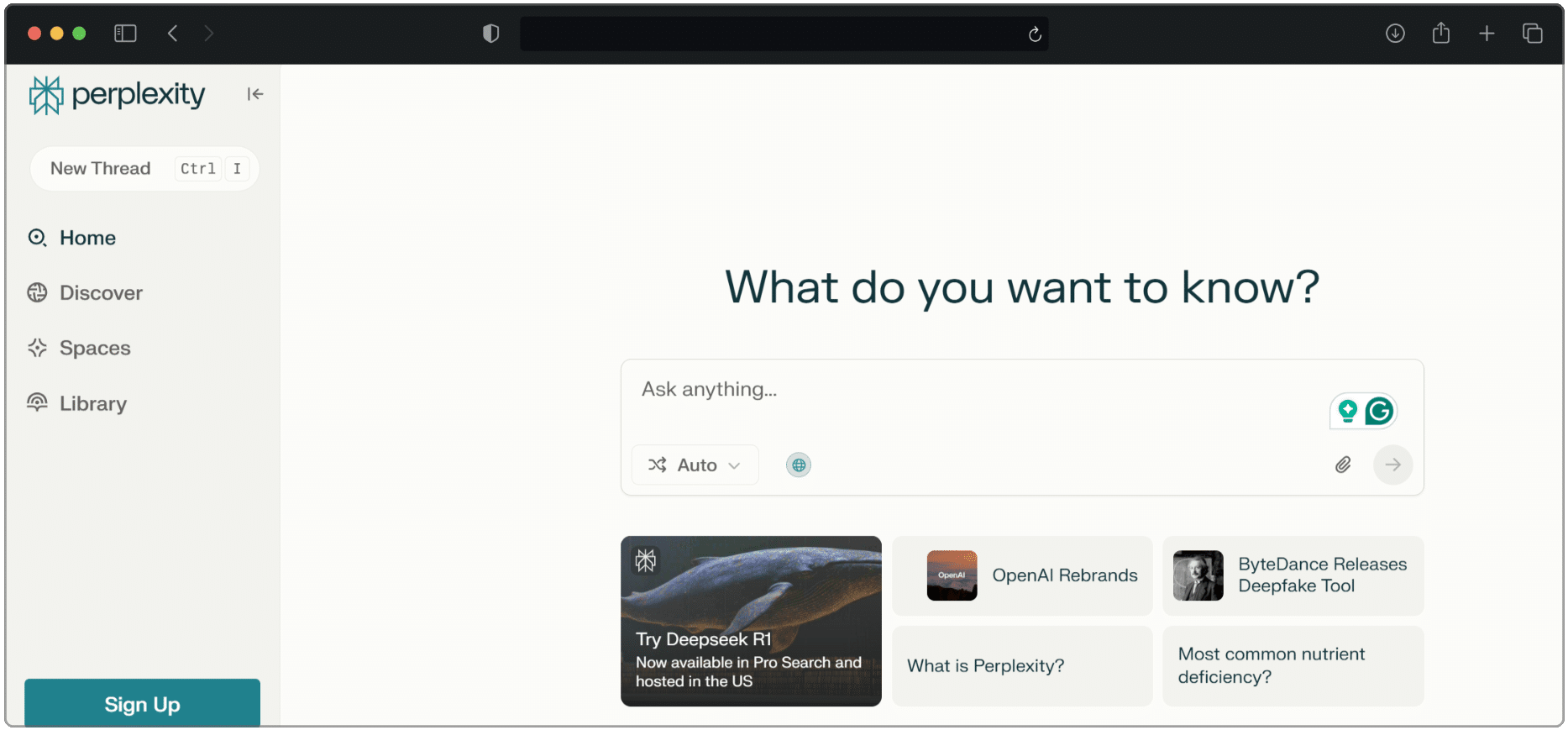Toggle the web search globe icon
Viewport: 1568px width, 730px height.
click(x=799, y=465)
